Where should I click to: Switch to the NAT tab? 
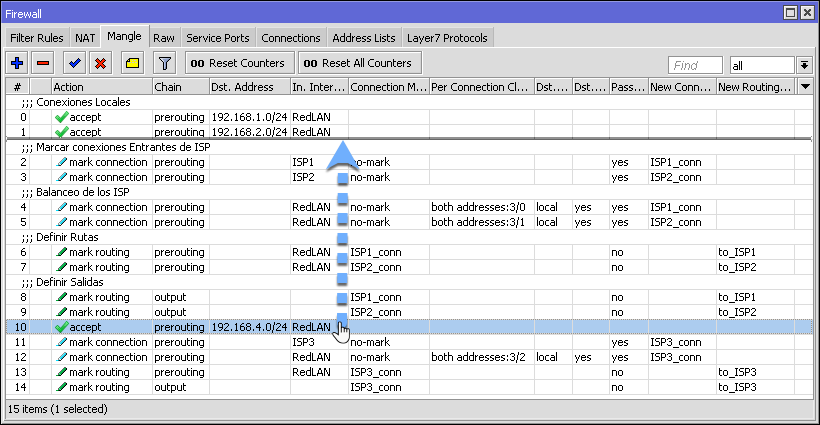(x=85, y=38)
